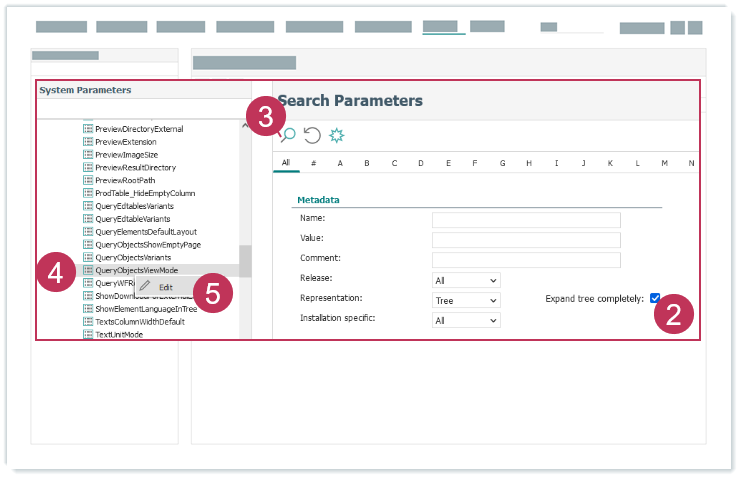Click the Name input field
Screen dimensions: 741x479
pos(526,219)
